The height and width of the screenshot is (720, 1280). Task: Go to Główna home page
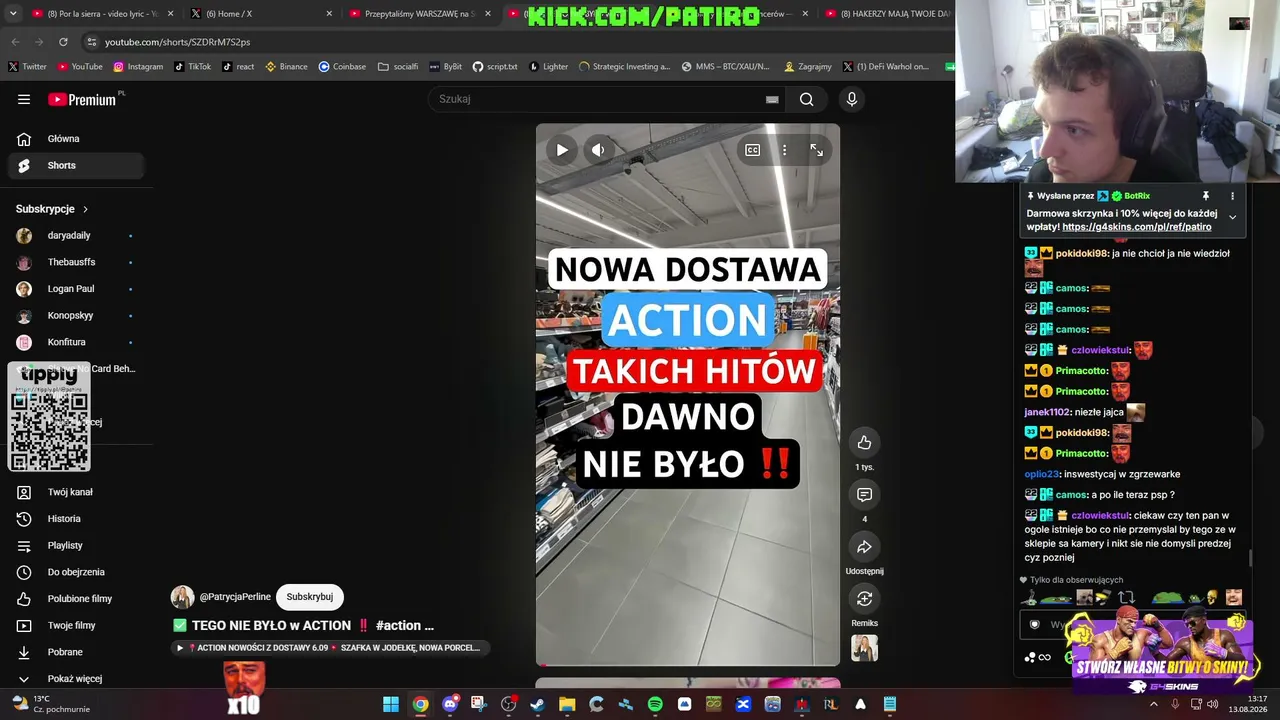(x=76, y=139)
